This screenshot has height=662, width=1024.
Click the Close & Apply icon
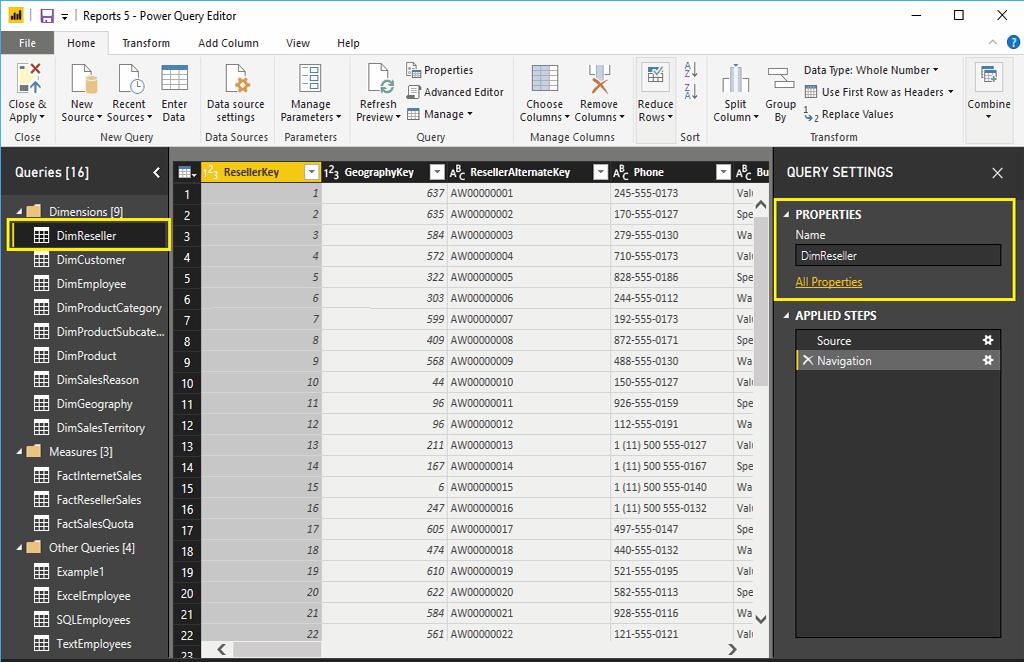click(27, 80)
